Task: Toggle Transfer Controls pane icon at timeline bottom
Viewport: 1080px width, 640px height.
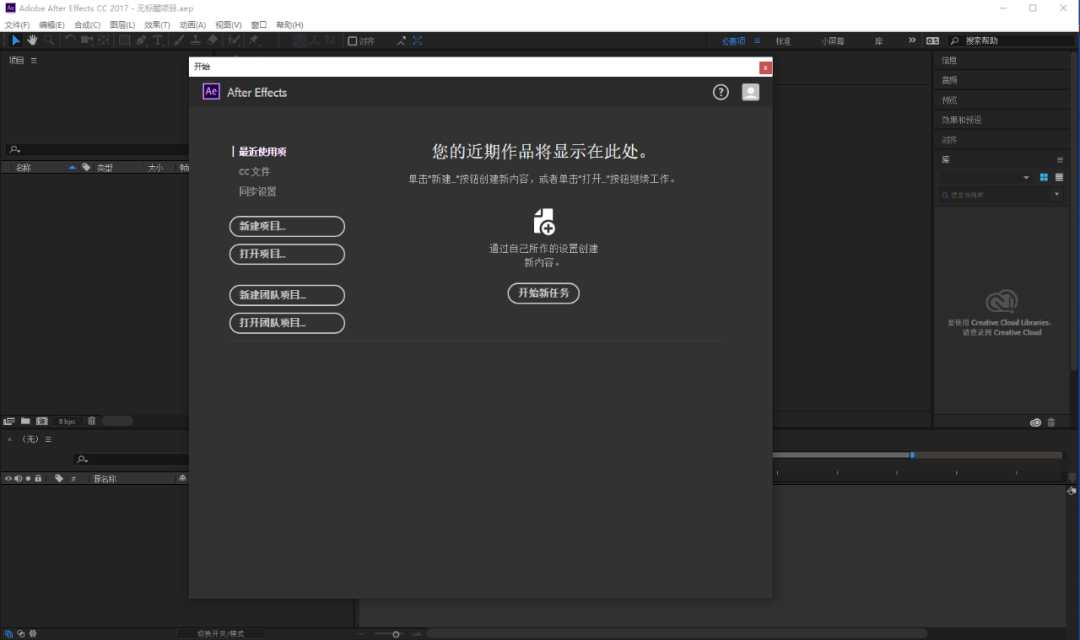Action: [x=21, y=634]
